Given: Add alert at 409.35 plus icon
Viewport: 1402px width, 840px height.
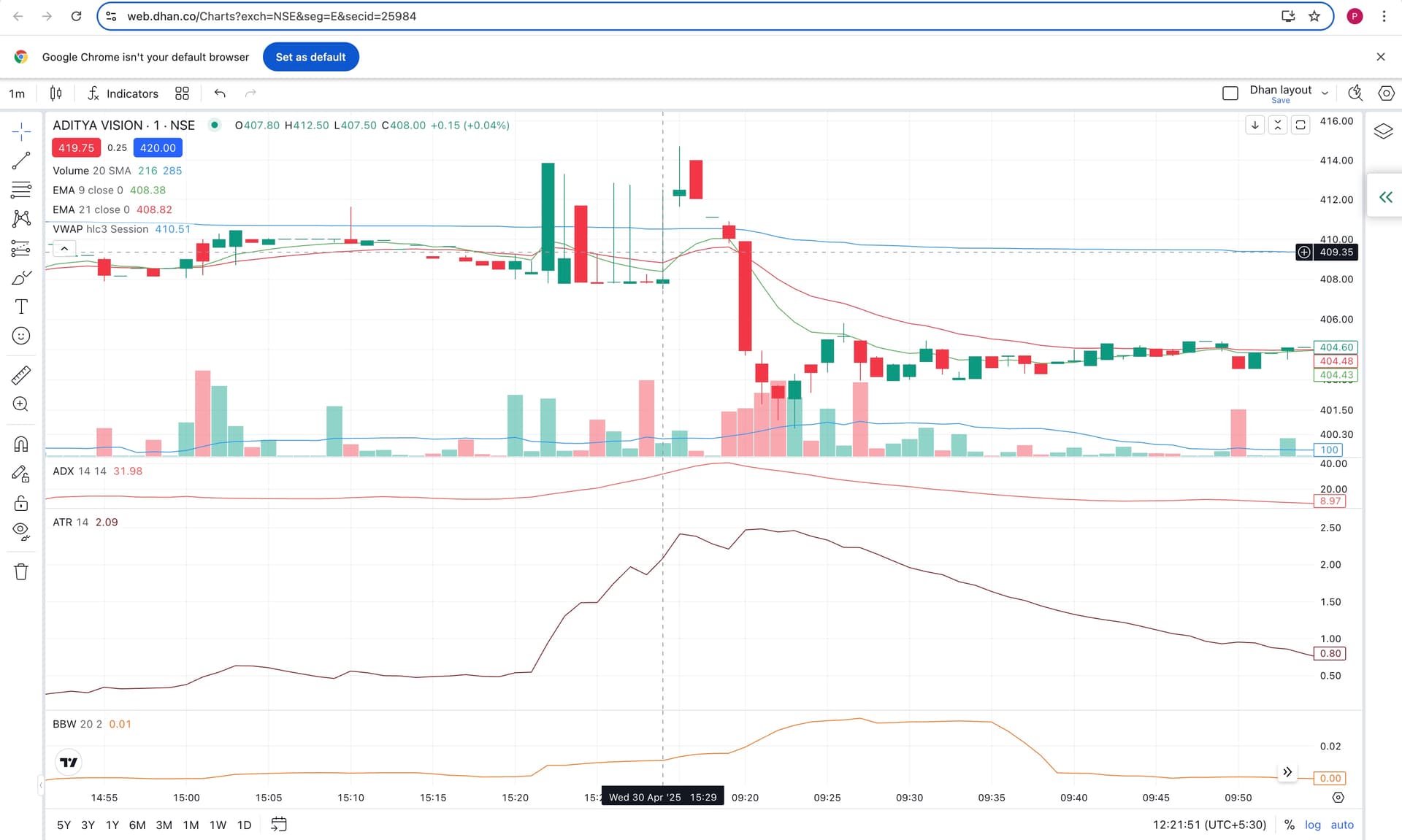Looking at the screenshot, I should pyautogui.click(x=1304, y=252).
